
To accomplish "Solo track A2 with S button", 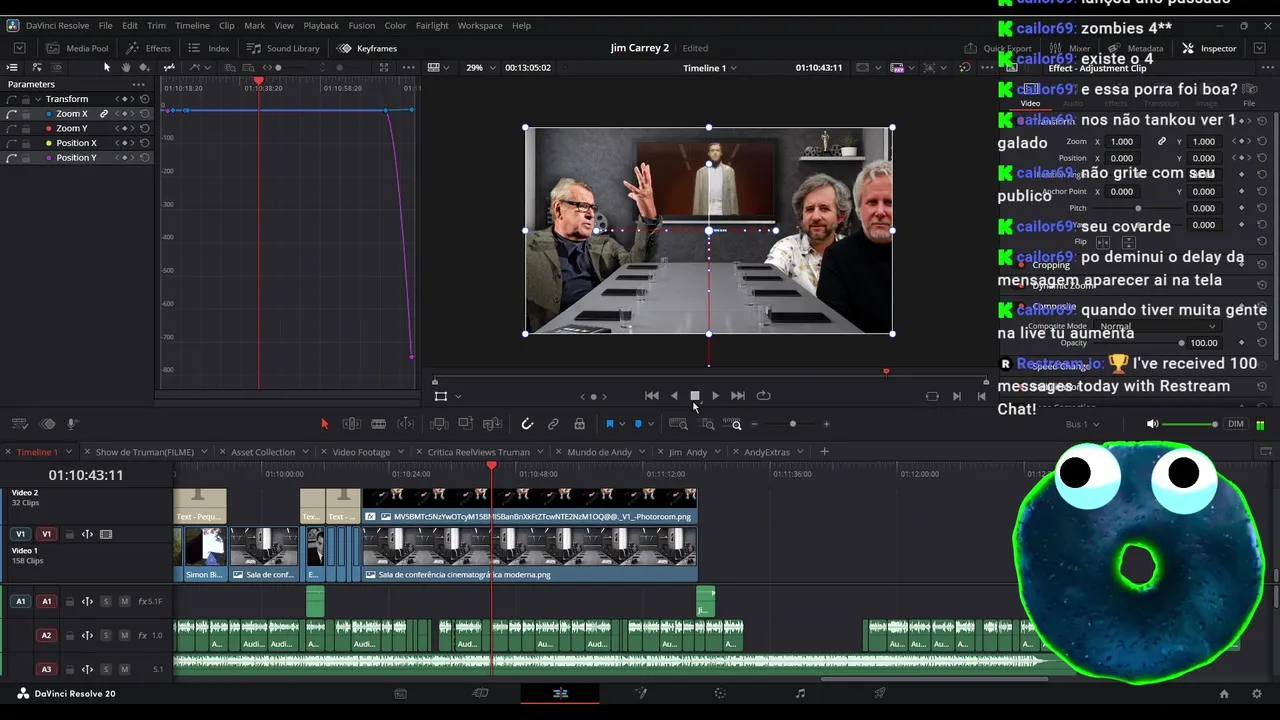I will pyautogui.click(x=106, y=635).
